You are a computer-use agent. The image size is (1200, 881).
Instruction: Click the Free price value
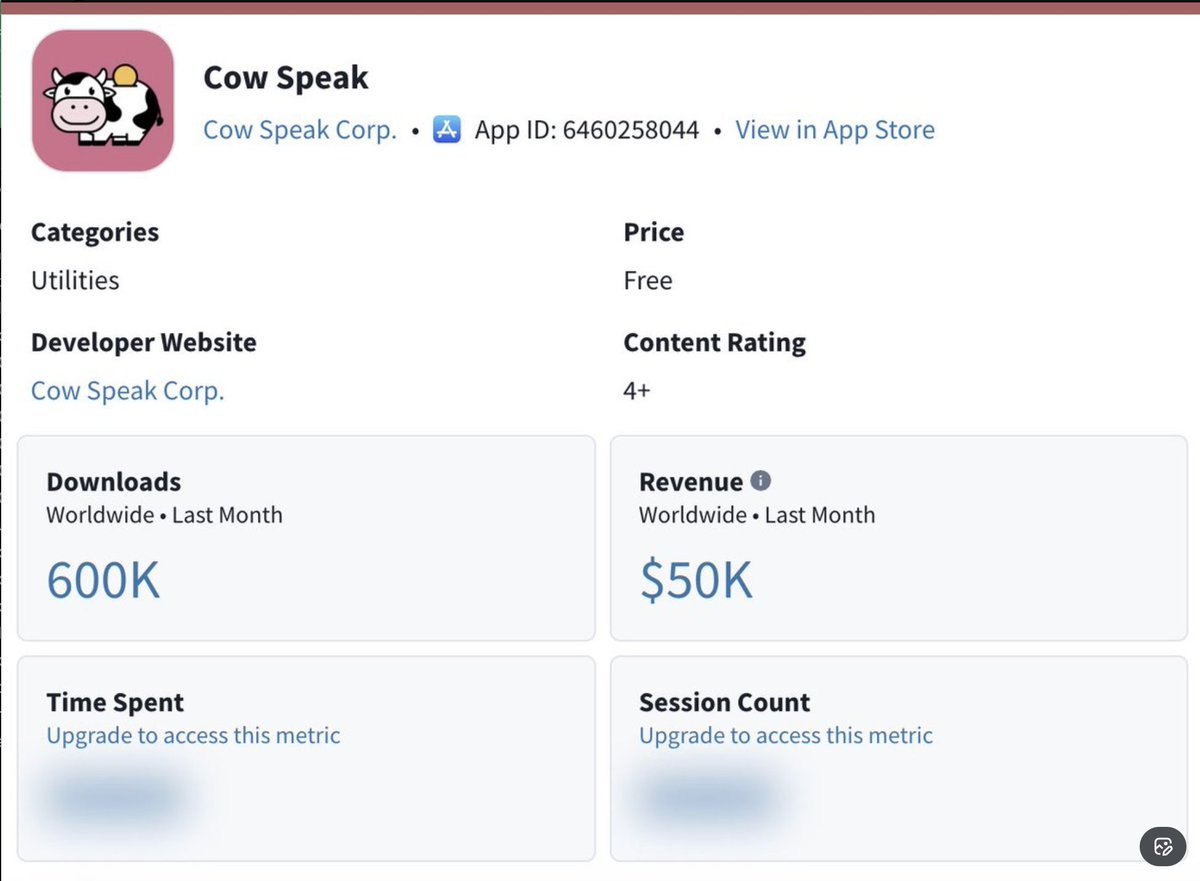pos(648,281)
